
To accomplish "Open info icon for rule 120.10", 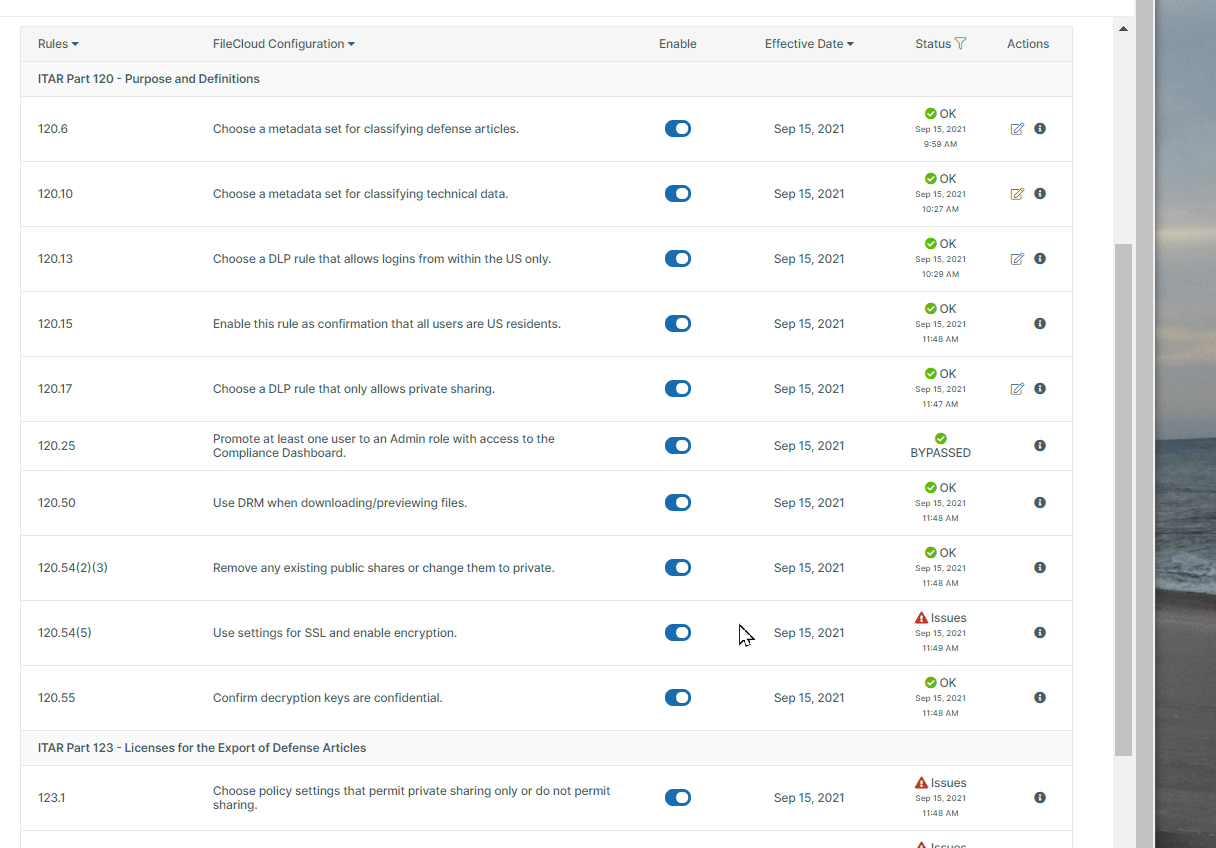I will (x=1040, y=194).
